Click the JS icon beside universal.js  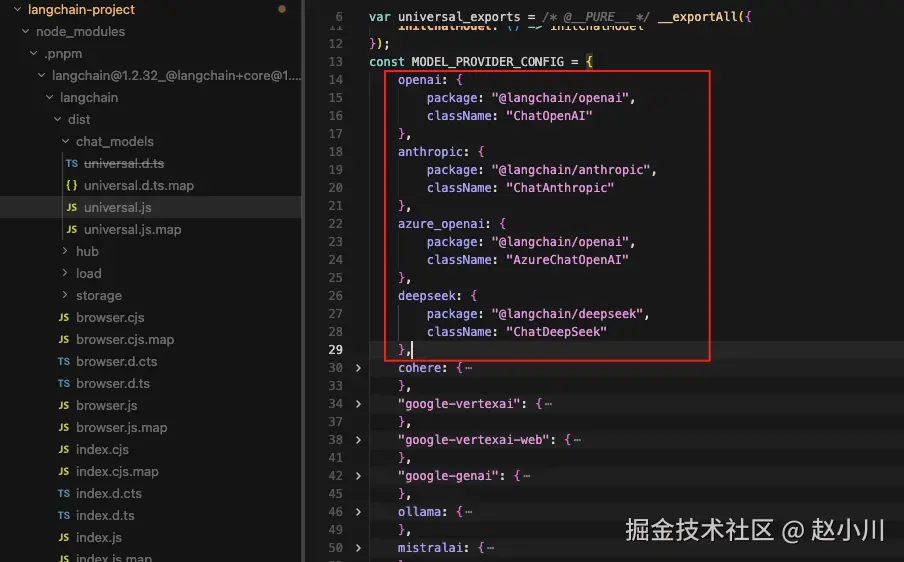pyautogui.click(x=71, y=208)
